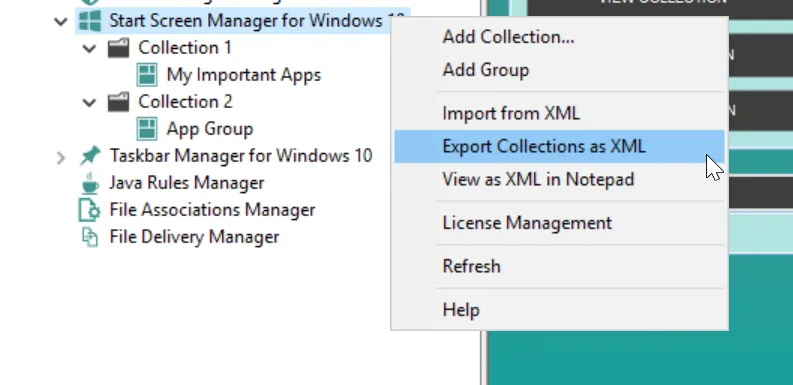Open License Management from the context menu
Screen dimensions: 793x385
pyautogui.click(x=559, y=223)
